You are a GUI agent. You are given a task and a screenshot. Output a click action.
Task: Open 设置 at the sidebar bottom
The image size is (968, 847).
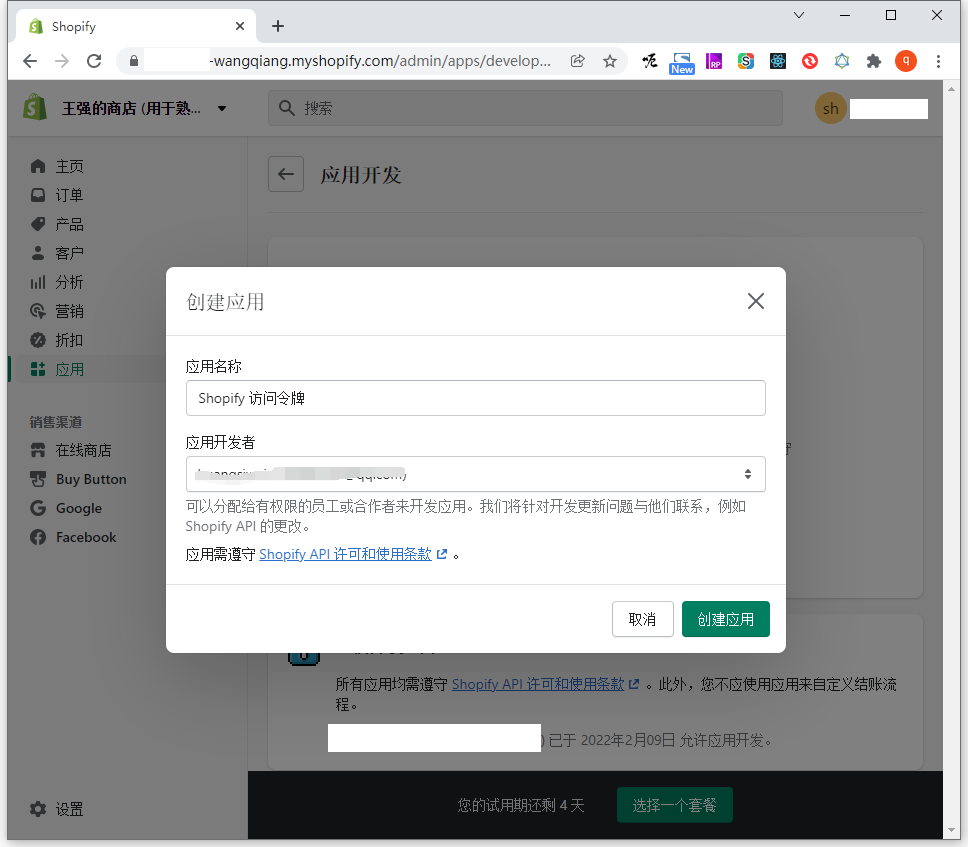click(69, 809)
